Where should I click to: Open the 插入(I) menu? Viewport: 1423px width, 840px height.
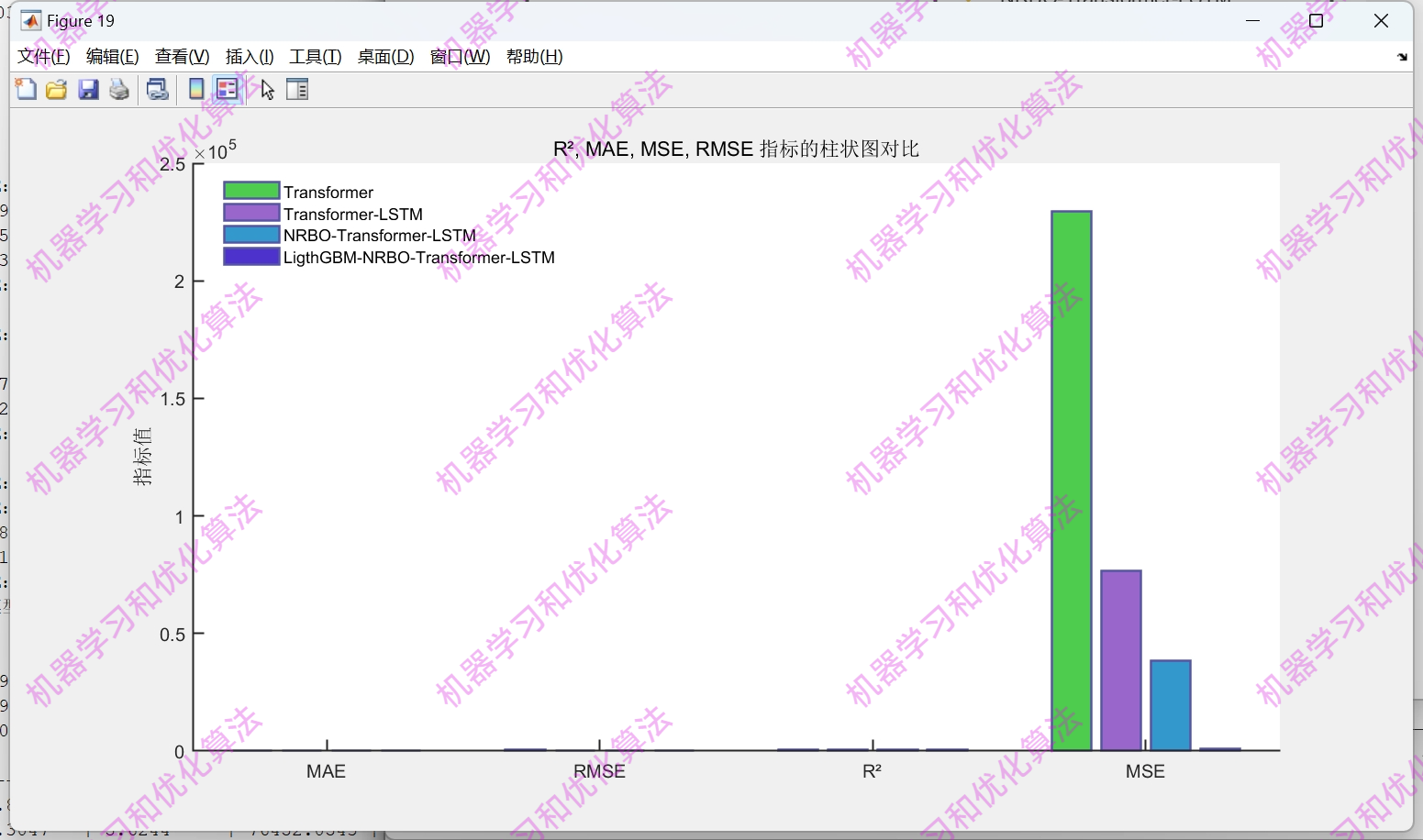(248, 56)
